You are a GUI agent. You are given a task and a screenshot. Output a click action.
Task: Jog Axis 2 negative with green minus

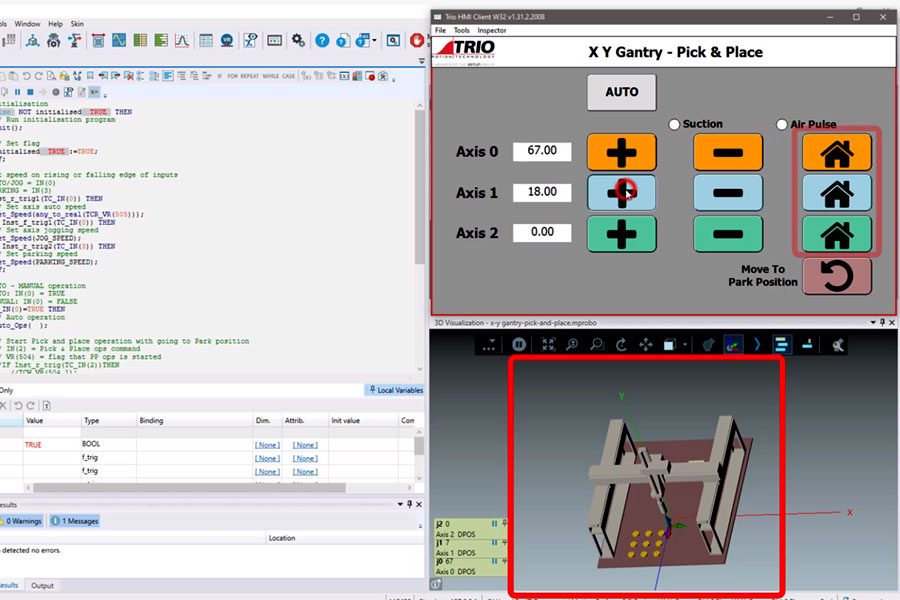pyautogui.click(x=728, y=234)
